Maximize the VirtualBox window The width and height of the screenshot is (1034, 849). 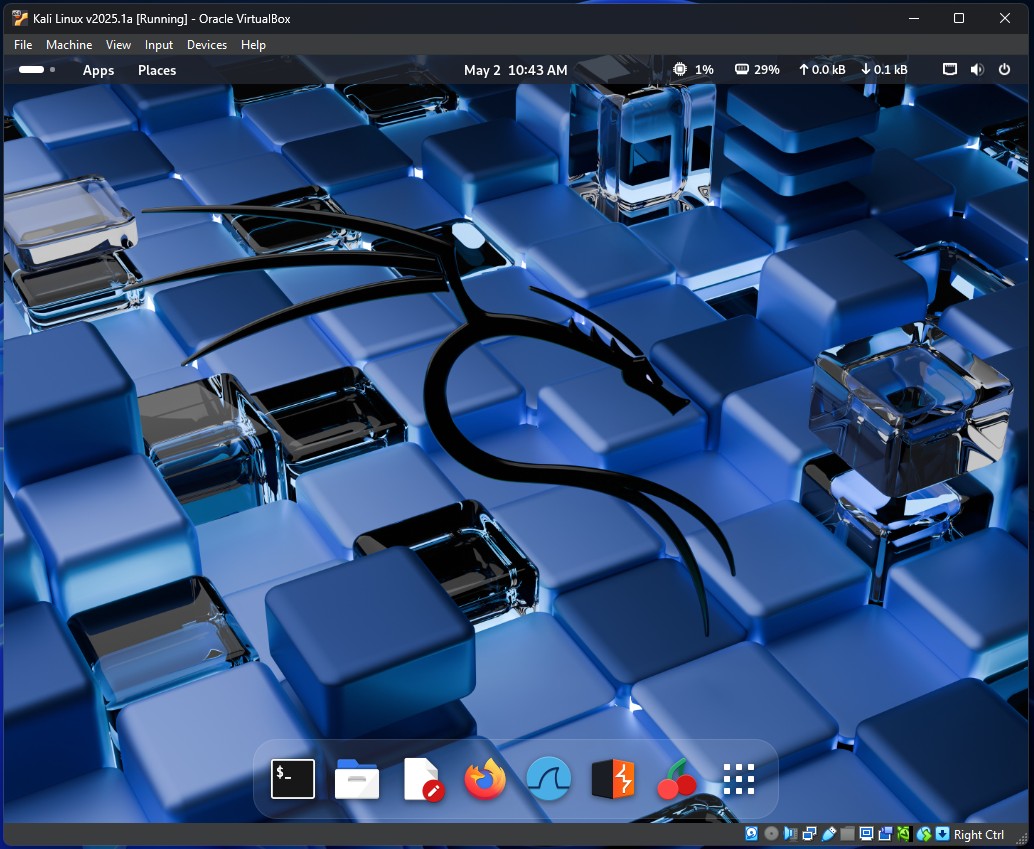(x=959, y=18)
